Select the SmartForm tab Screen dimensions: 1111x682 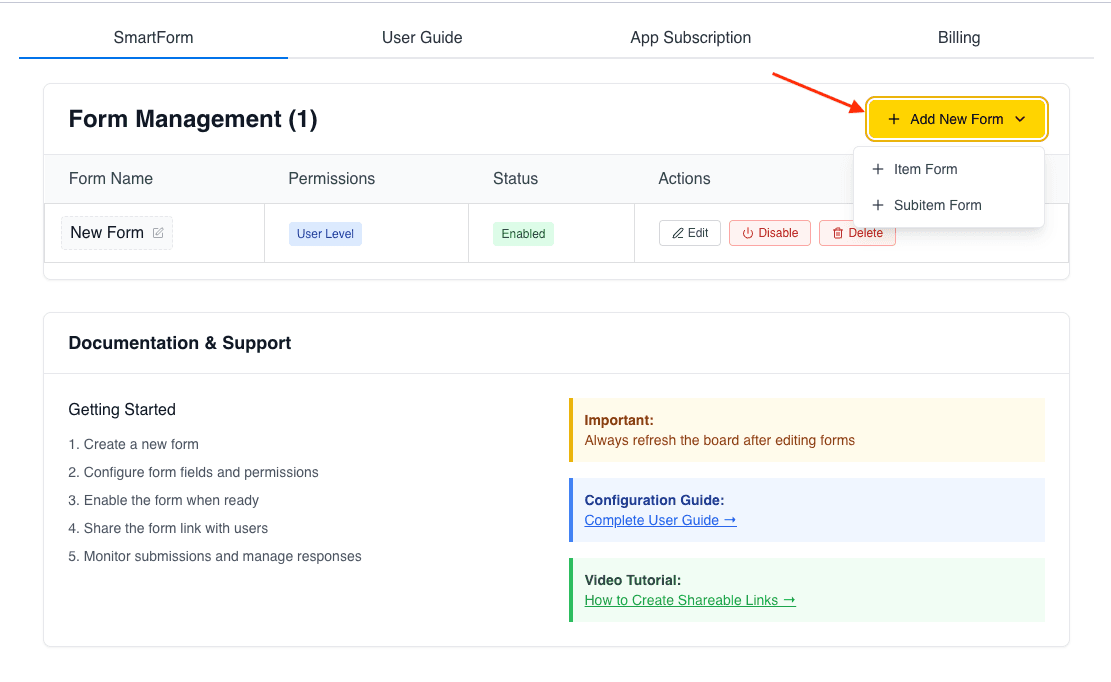153,38
